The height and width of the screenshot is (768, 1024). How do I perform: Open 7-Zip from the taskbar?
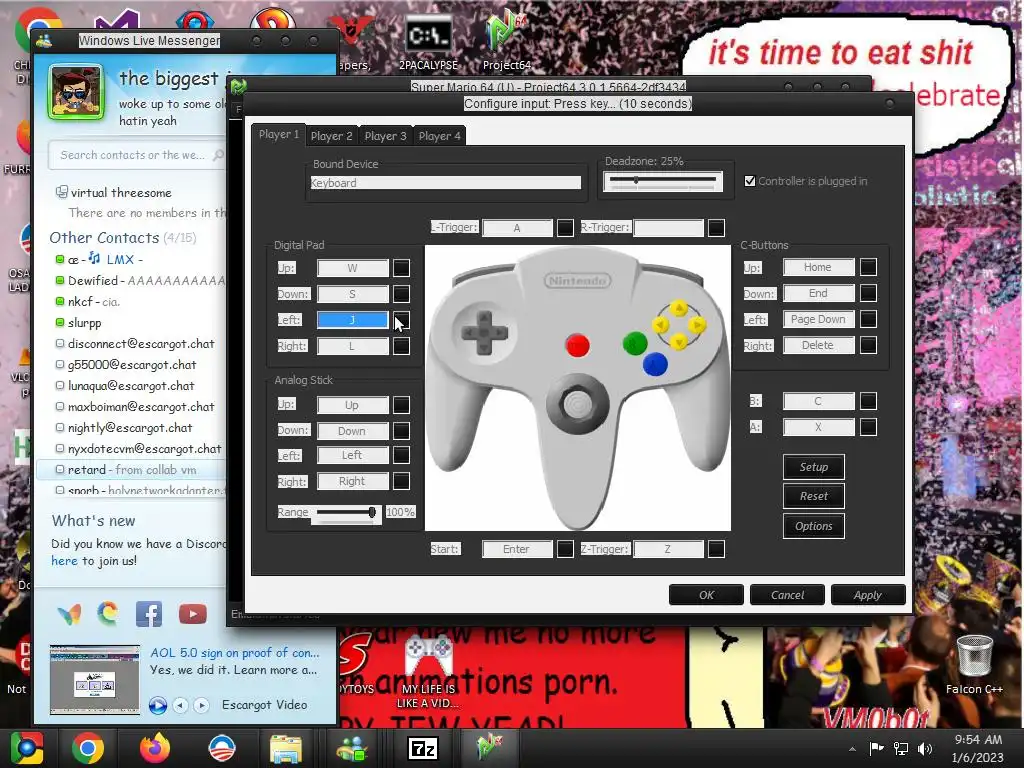click(423, 749)
